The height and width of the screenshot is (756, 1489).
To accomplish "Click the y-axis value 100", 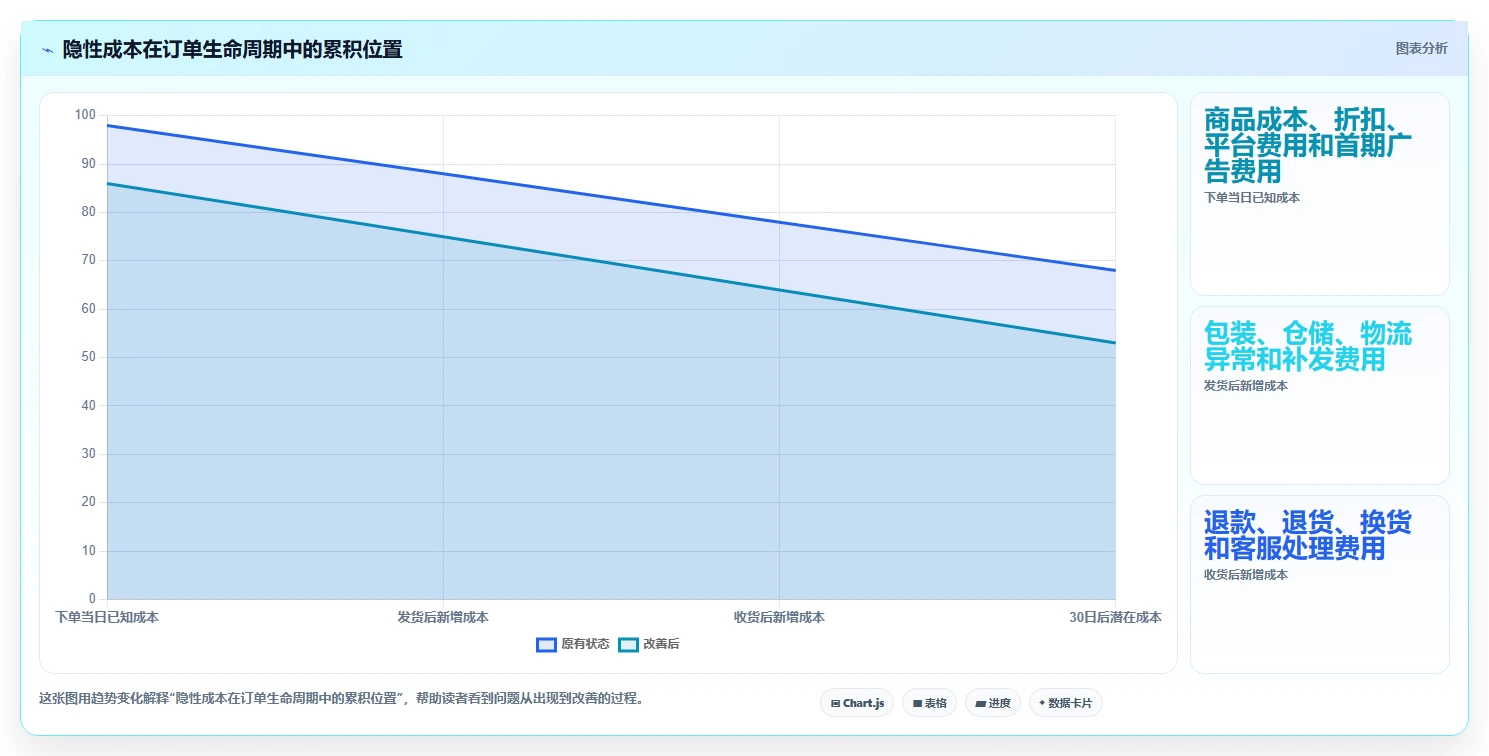I will pos(85,115).
